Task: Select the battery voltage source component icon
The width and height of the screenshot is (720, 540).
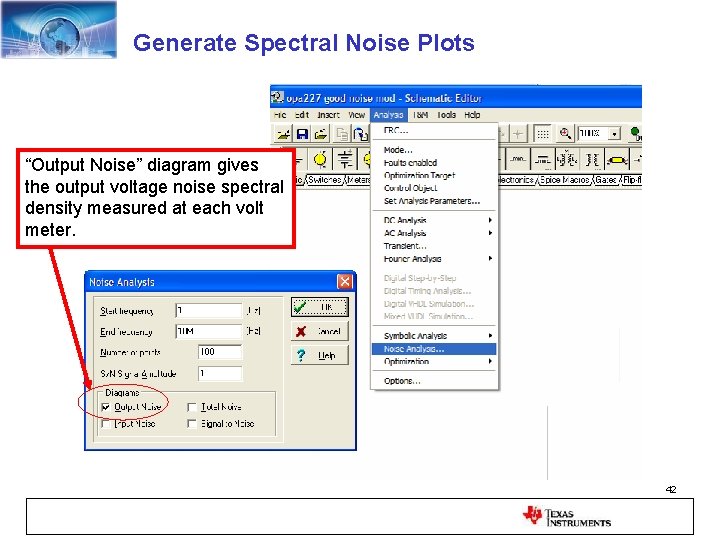Action: [345, 159]
